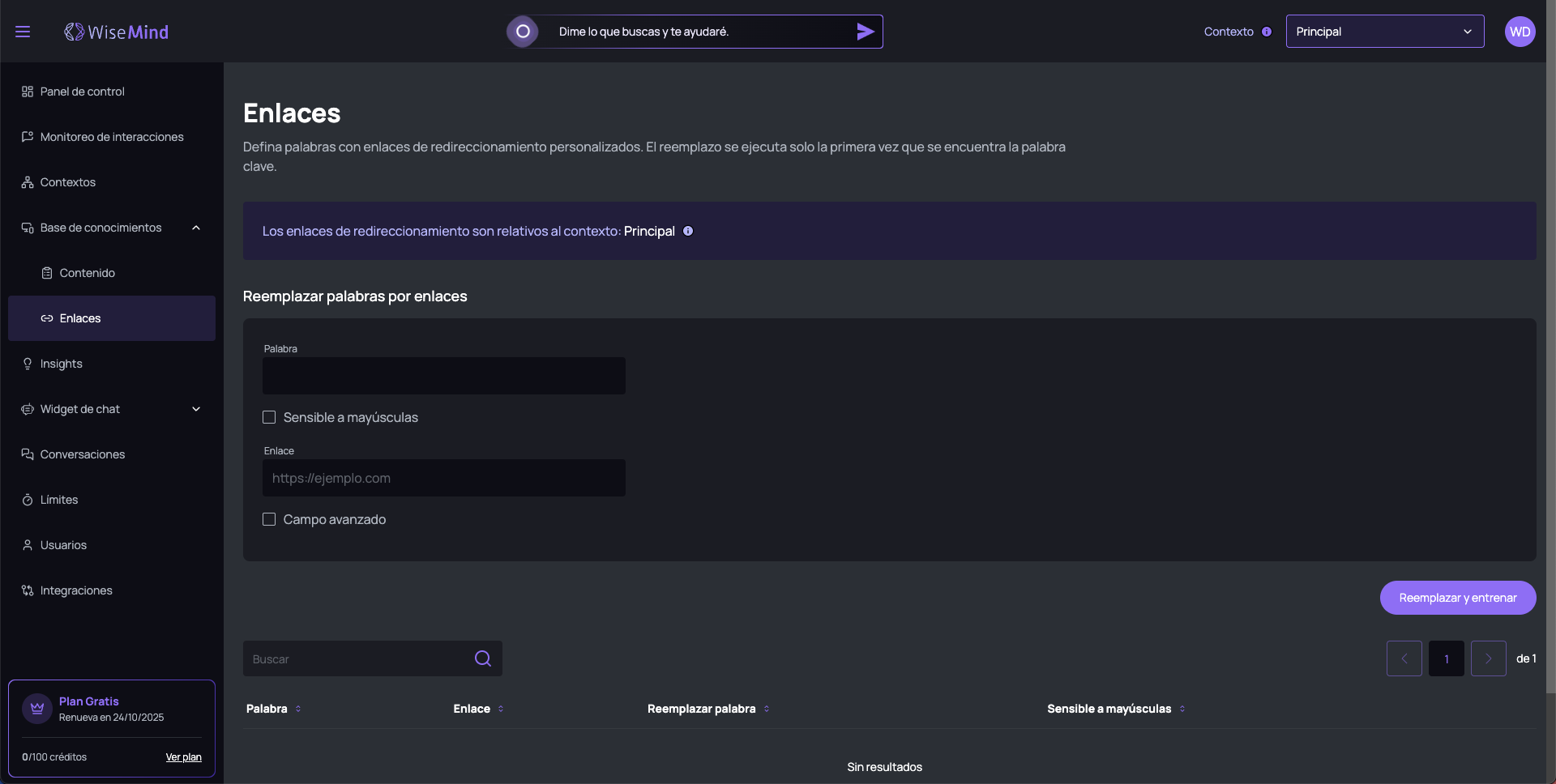Enable Sensible a mayúsculas checkbox
Screen dimensions: 1556x784
269,417
